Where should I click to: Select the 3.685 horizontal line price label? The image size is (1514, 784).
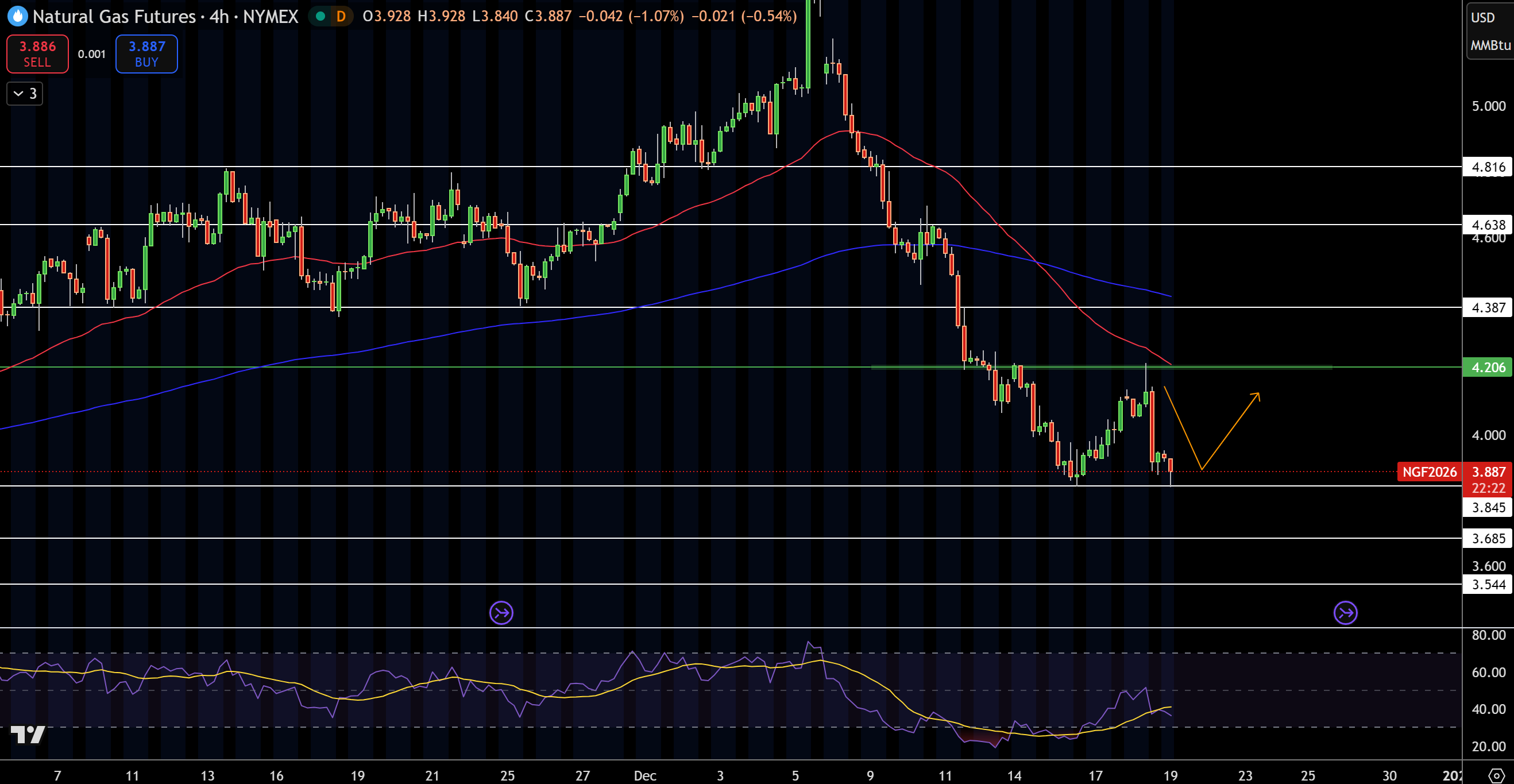click(1488, 538)
